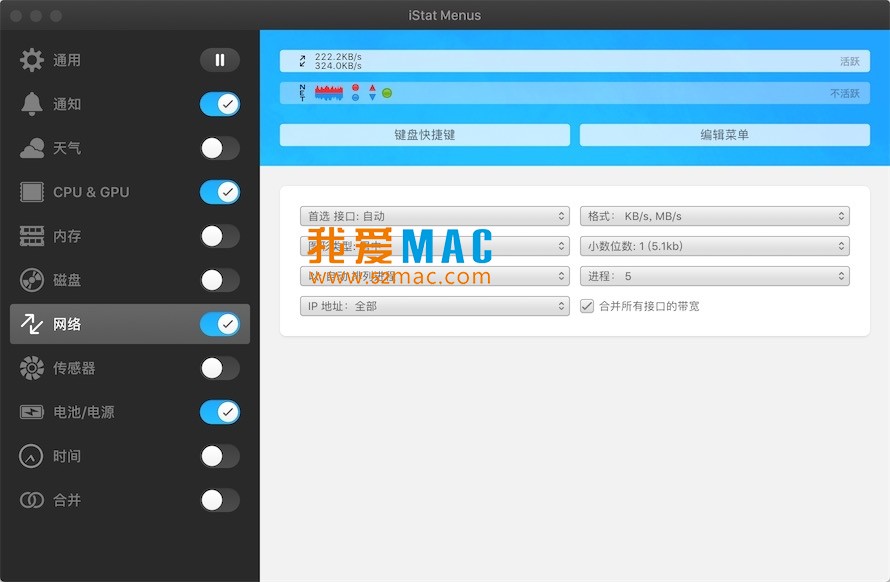Open the IP 地址: 全部 dropdown
Viewport: 890px width, 582px height.
pyautogui.click(x=435, y=306)
